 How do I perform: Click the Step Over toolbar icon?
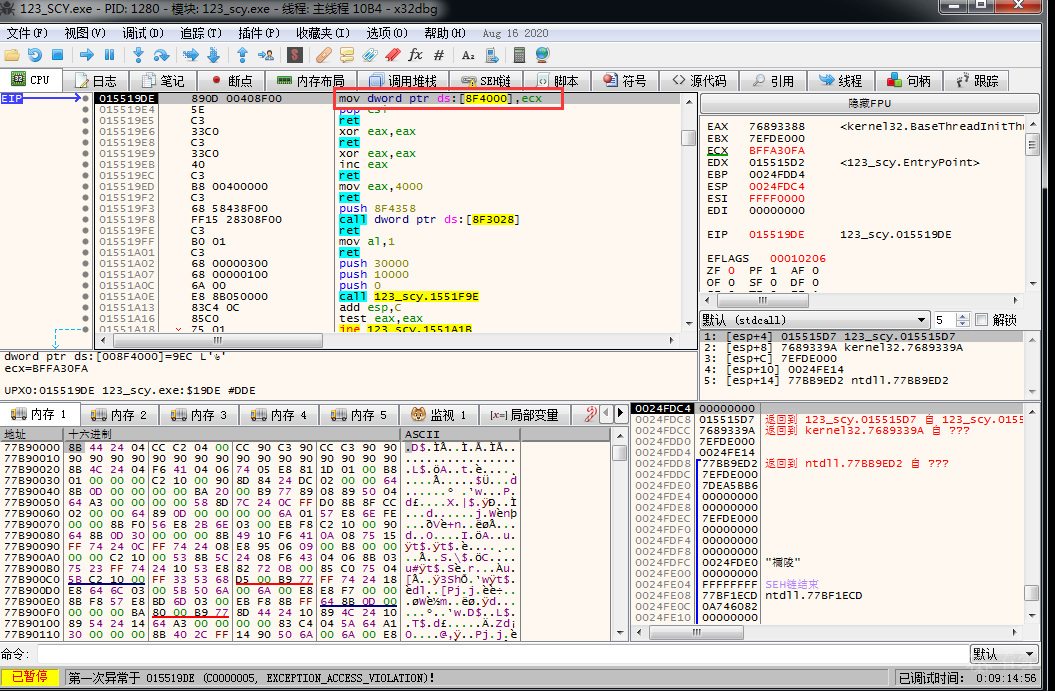(x=162, y=55)
